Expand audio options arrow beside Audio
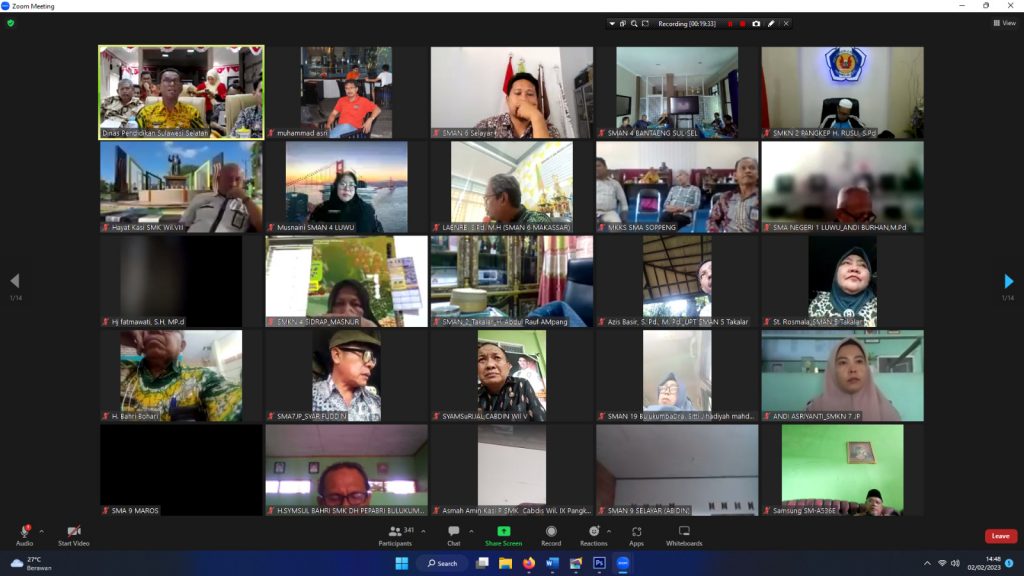This screenshot has height=576, width=1024. point(41,532)
